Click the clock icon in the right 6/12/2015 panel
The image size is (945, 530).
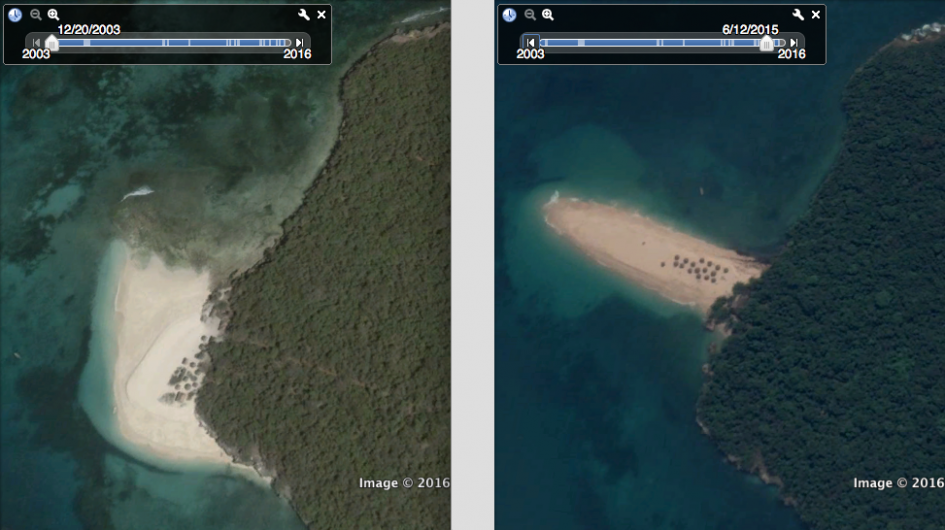pyautogui.click(x=509, y=14)
